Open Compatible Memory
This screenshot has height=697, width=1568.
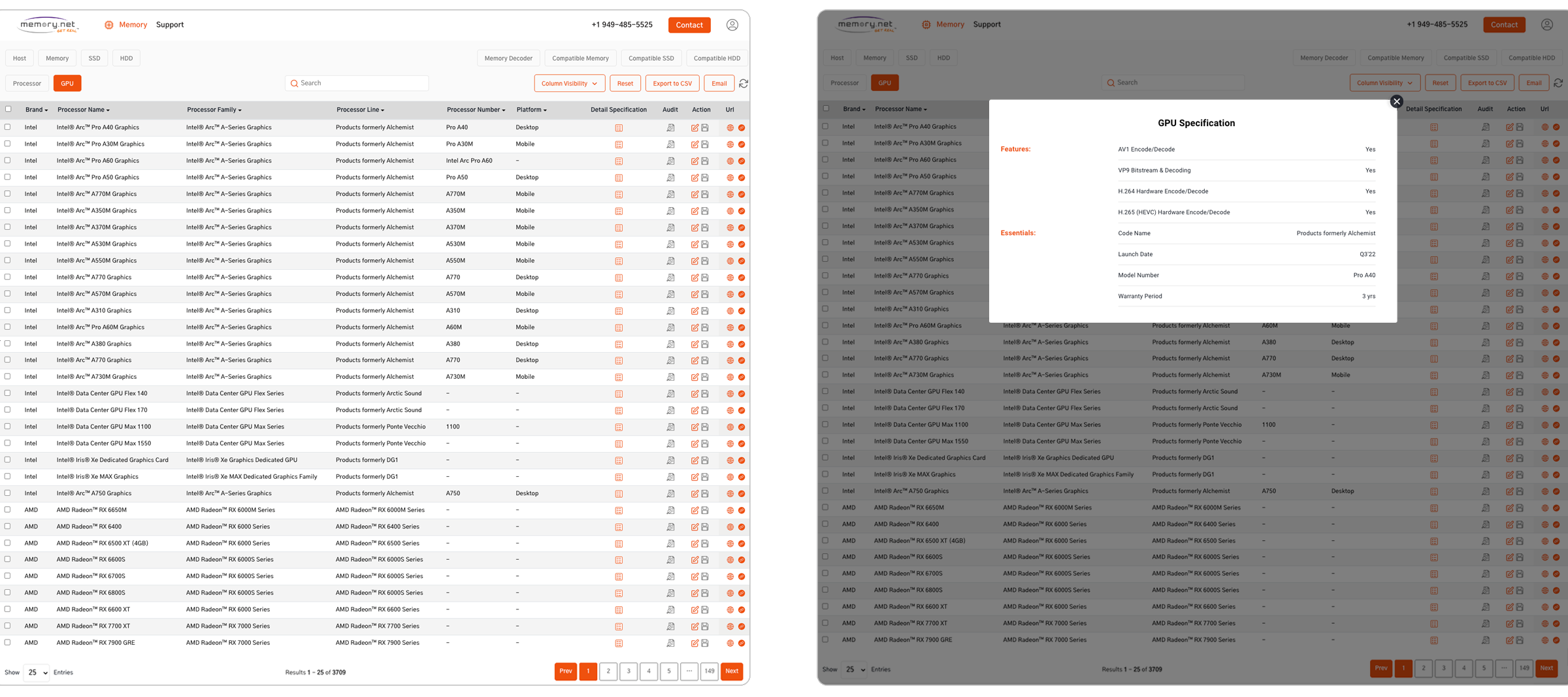pyautogui.click(x=580, y=57)
